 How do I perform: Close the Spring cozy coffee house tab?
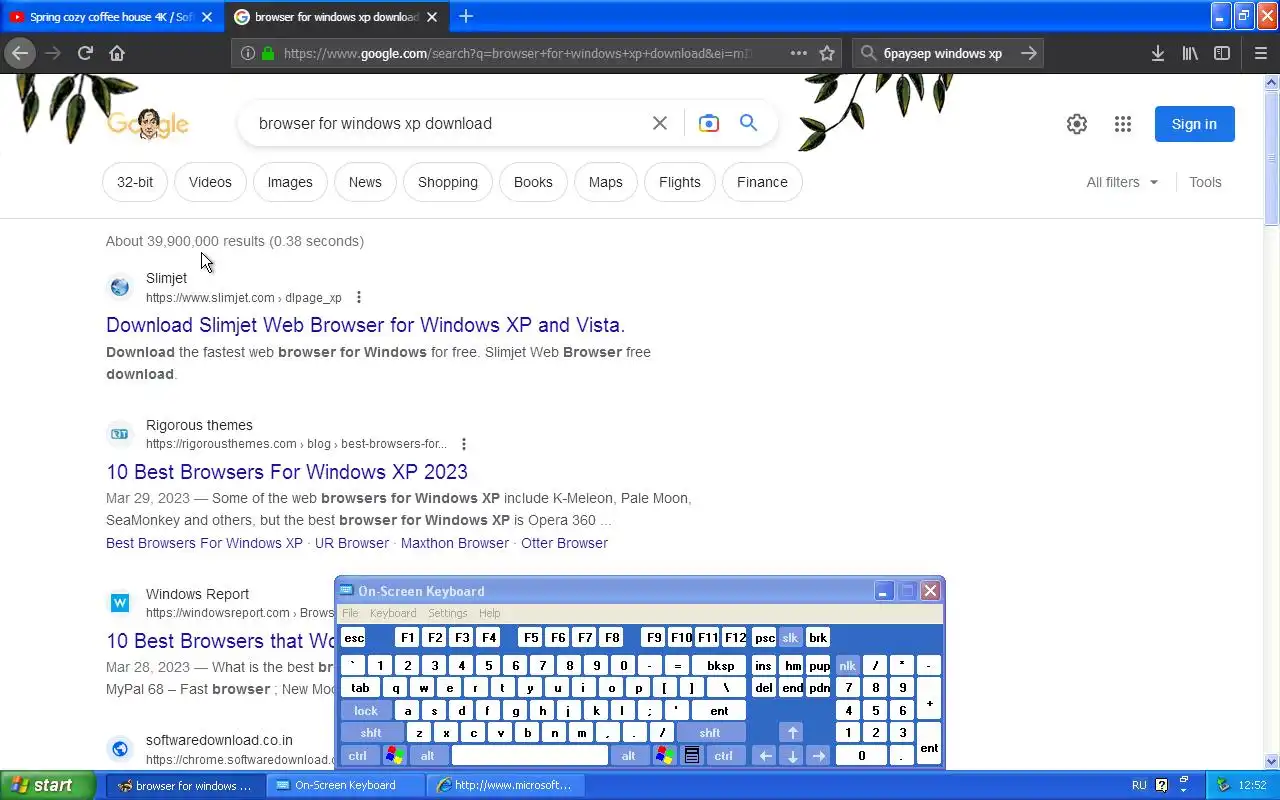tap(207, 17)
